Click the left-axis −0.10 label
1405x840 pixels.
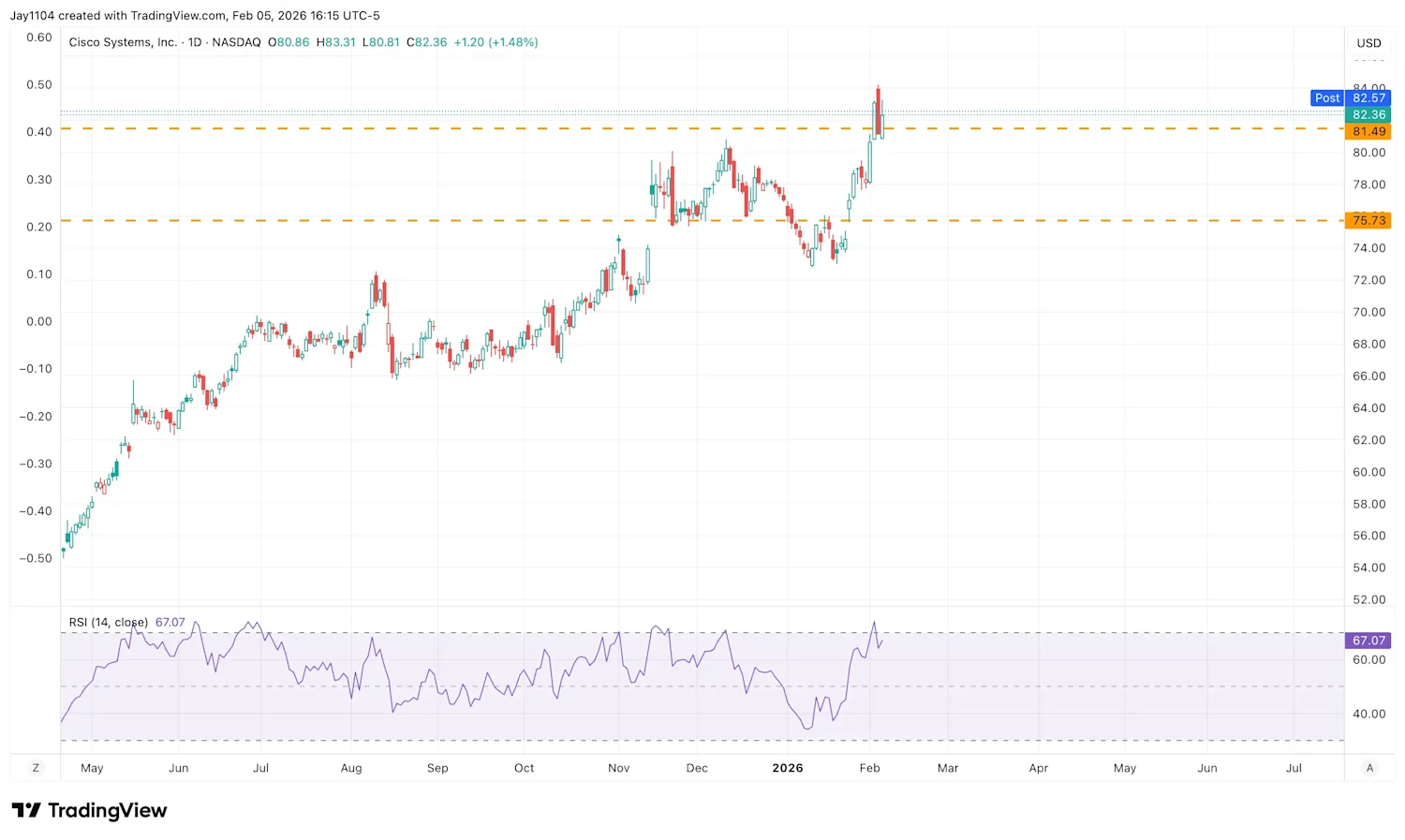click(x=37, y=369)
